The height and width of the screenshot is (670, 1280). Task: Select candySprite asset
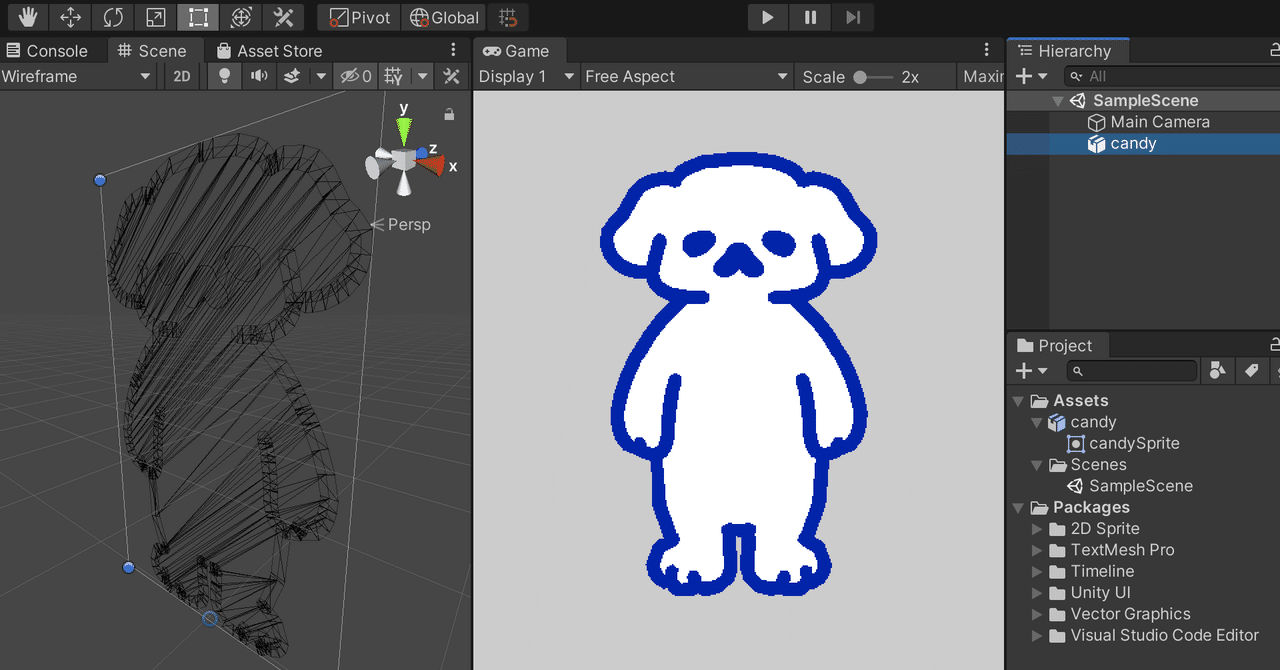click(x=1123, y=443)
